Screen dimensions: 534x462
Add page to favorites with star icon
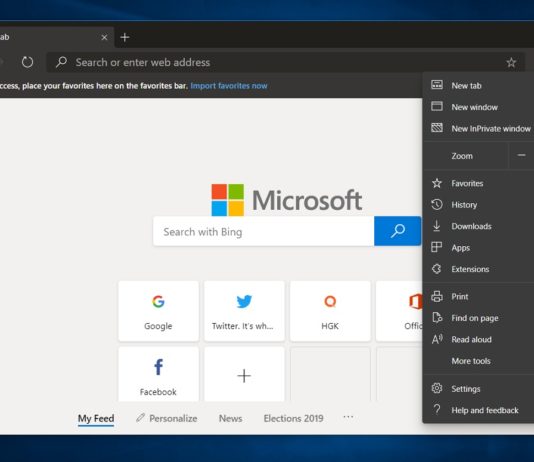click(x=511, y=62)
